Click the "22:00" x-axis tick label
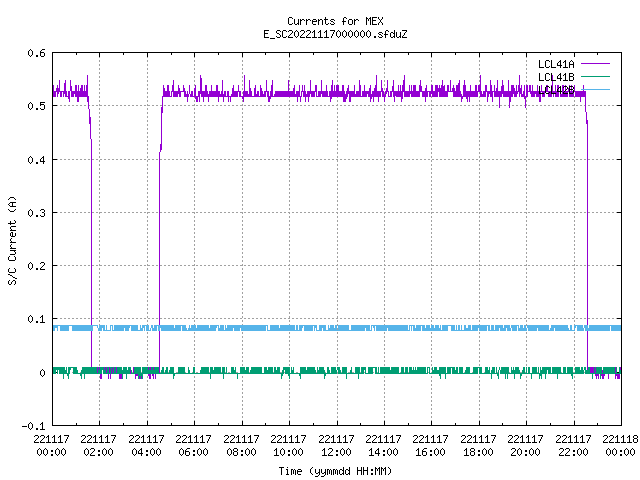This screenshot has height=480, width=640. 573,452
